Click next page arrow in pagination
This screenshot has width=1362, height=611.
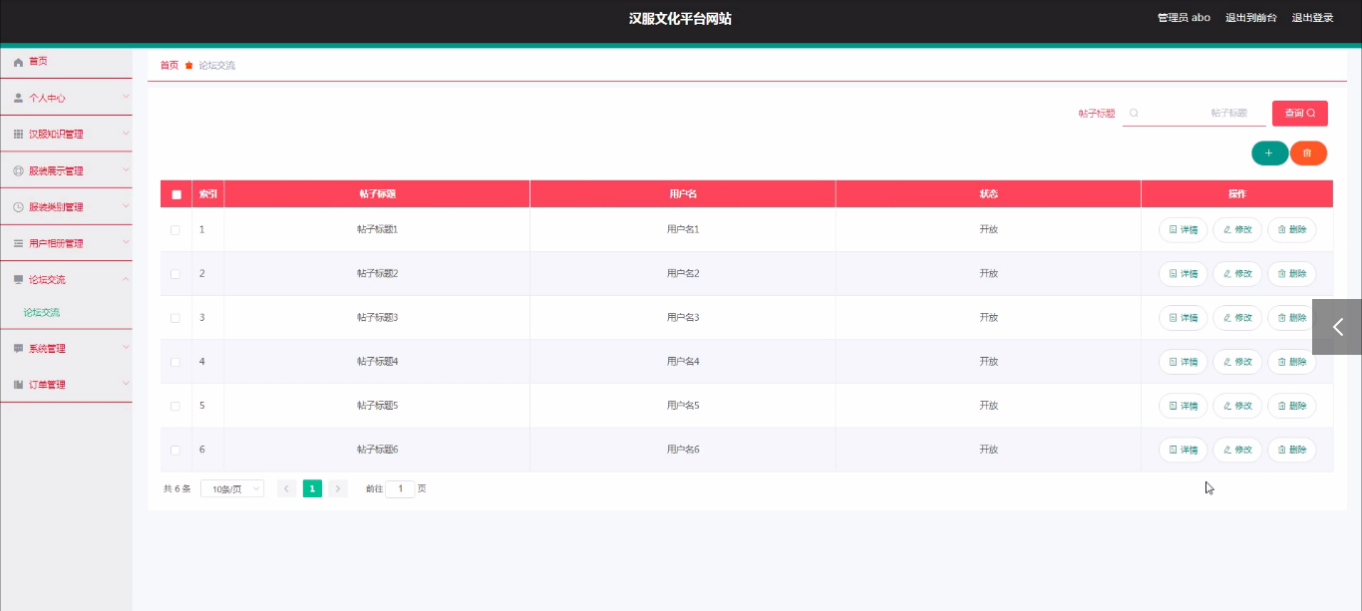[338, 489]
